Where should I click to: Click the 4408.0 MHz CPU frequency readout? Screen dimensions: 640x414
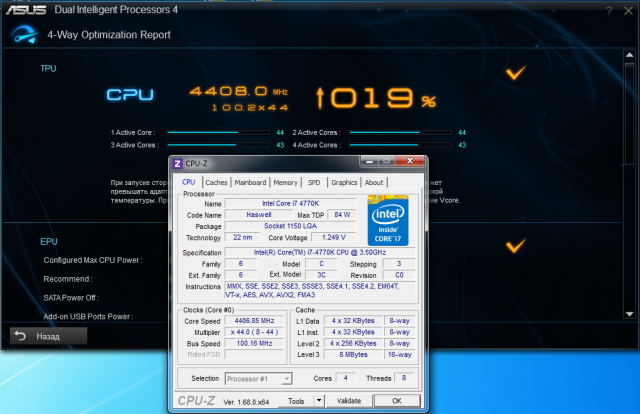coord(239,91)
